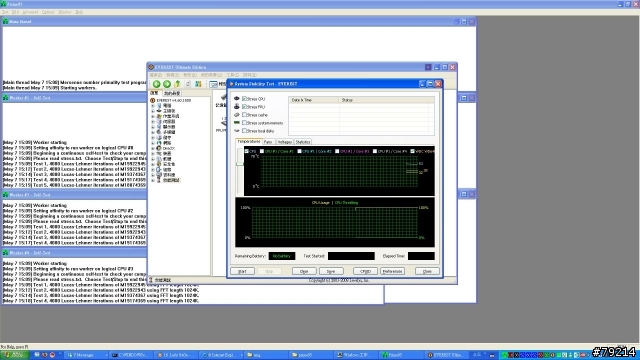Image resolution: width=640 pixels, height=360 pixels.
Task: Click the Test Started black field
Action: 351,256
